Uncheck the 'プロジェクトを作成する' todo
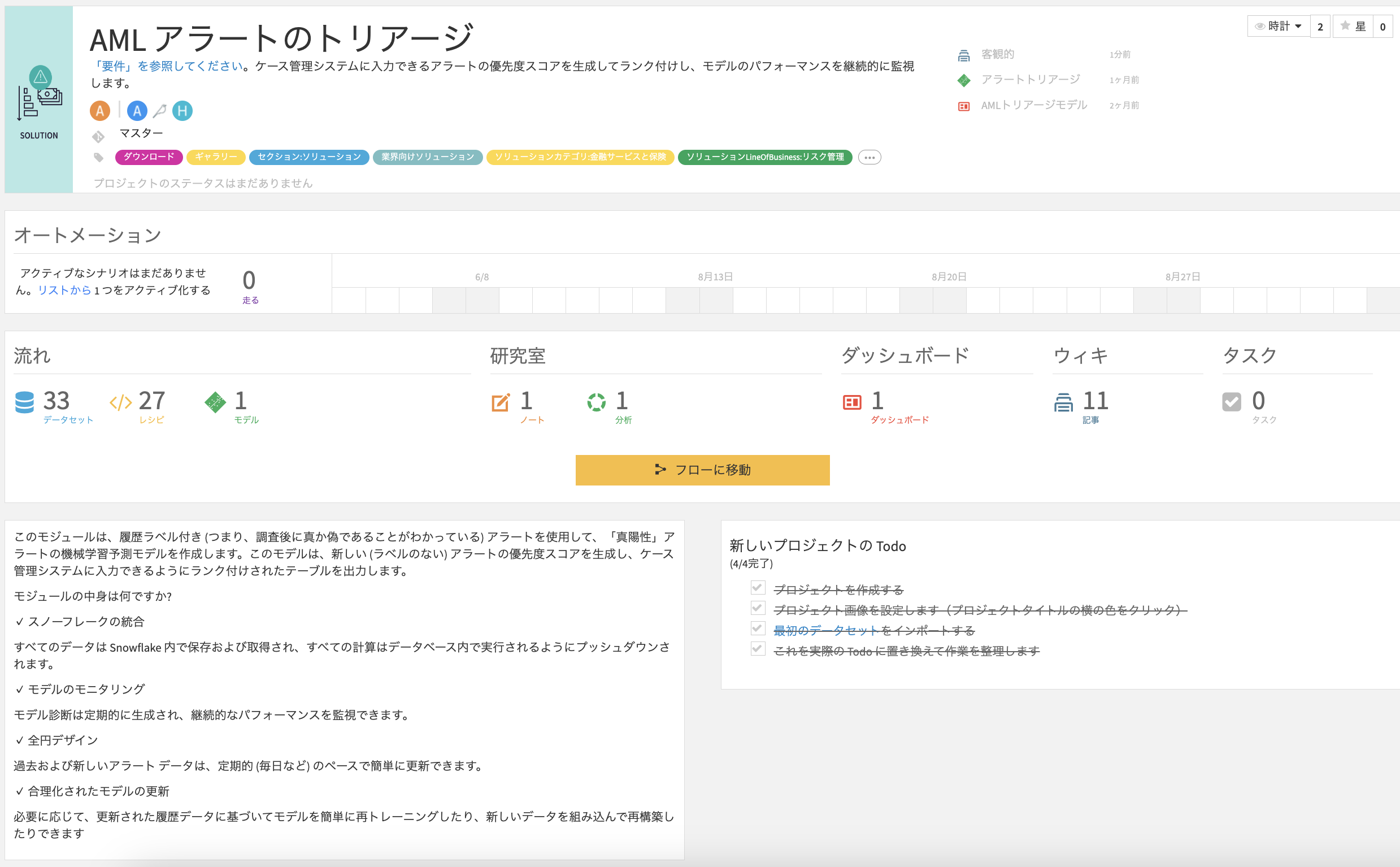Image resolution: width=1400 pixels, height=867 pixels. tap(758, 588)
